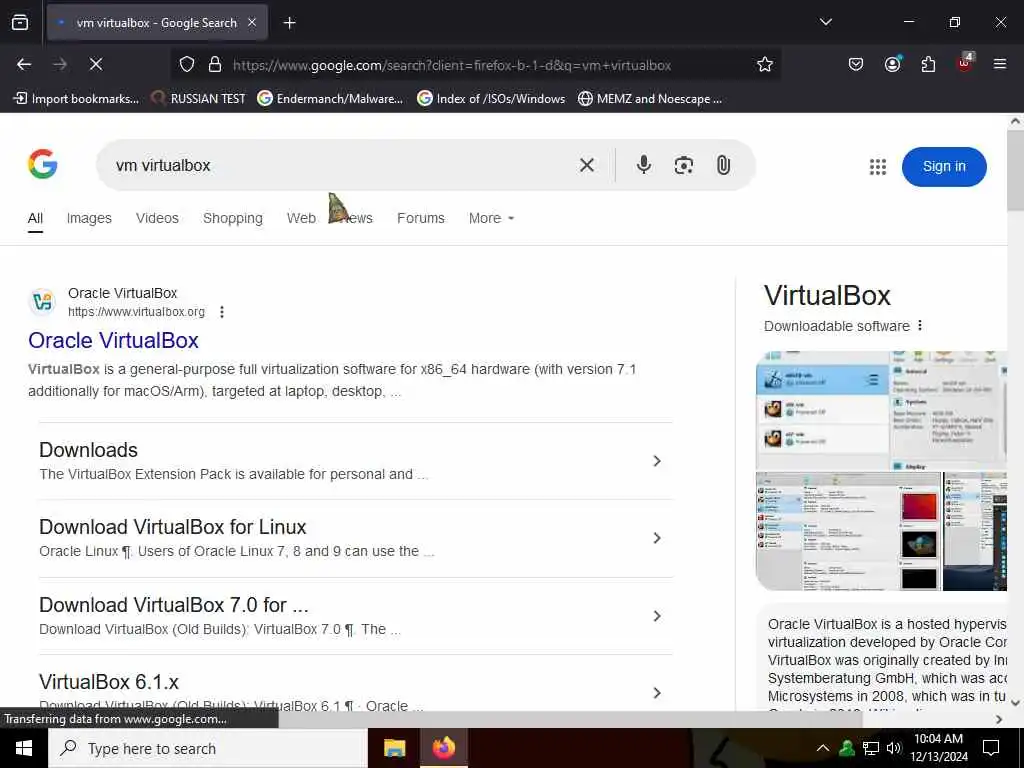Go to Google home via logo
This screenshot has width=1024, height=768.
click(x=42, y=164)
